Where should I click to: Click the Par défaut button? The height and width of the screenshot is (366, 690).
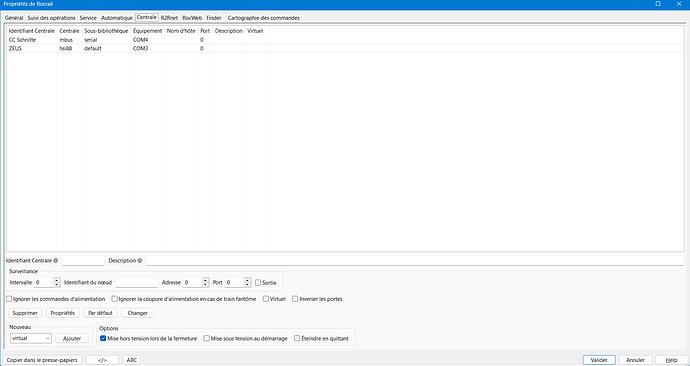[100, 313]
